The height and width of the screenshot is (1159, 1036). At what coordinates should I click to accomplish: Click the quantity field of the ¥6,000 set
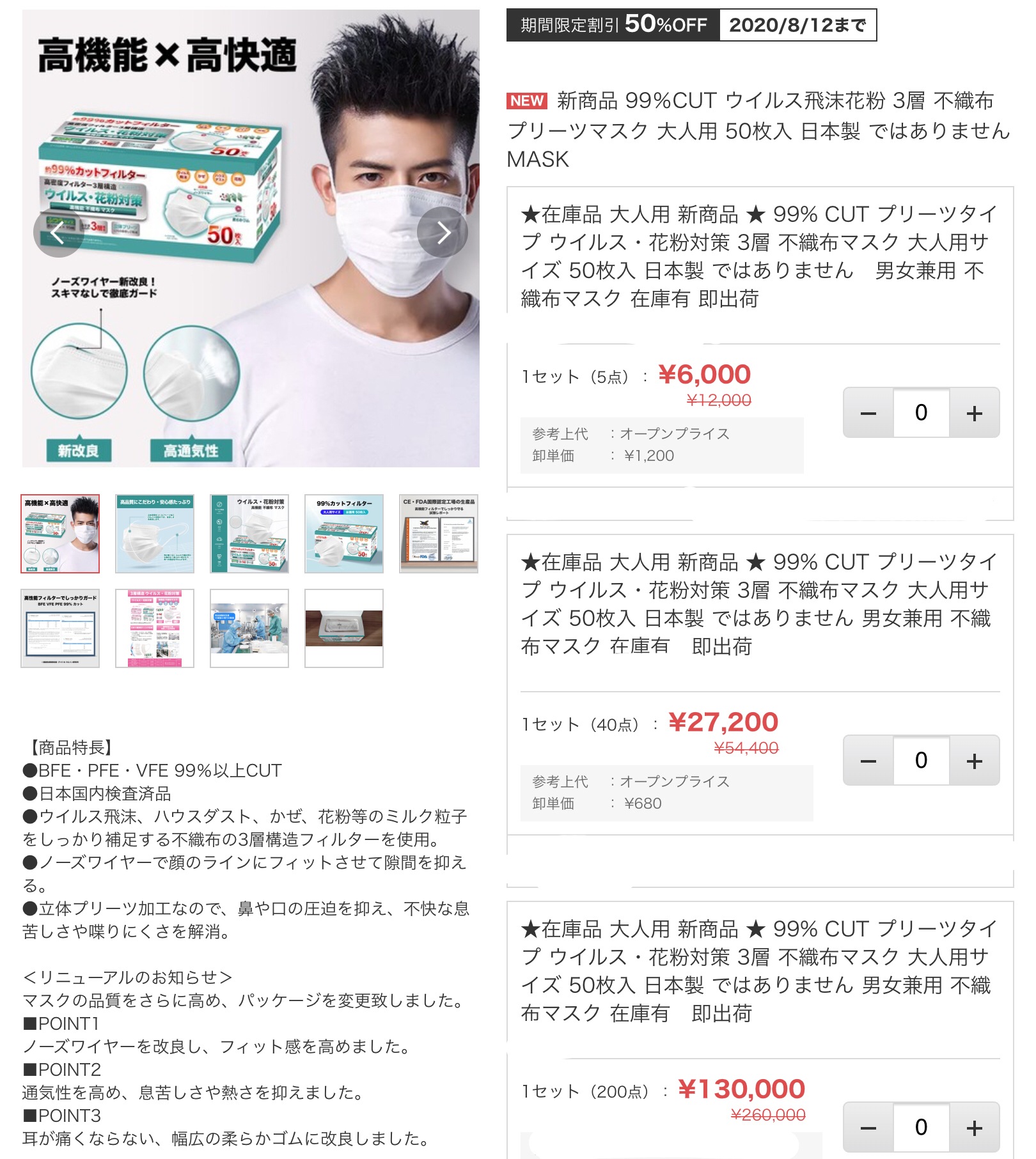coord(922,413)
